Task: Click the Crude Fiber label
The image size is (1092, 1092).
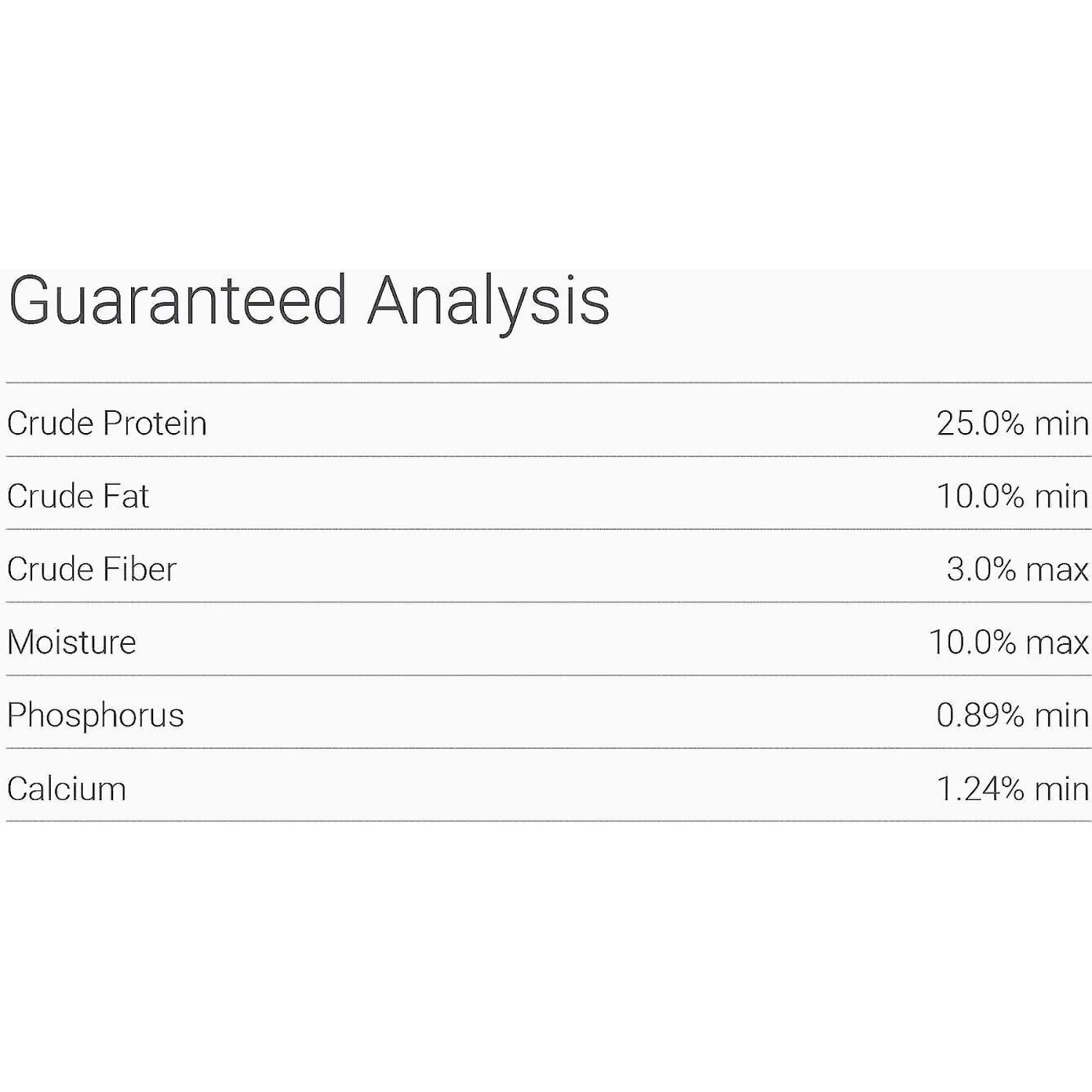Action: coord(92,569)
